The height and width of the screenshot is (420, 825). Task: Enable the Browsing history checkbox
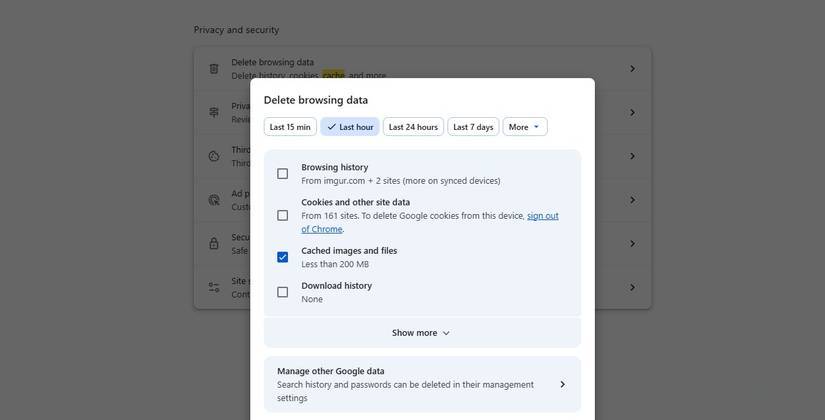(x=282, y=174)
